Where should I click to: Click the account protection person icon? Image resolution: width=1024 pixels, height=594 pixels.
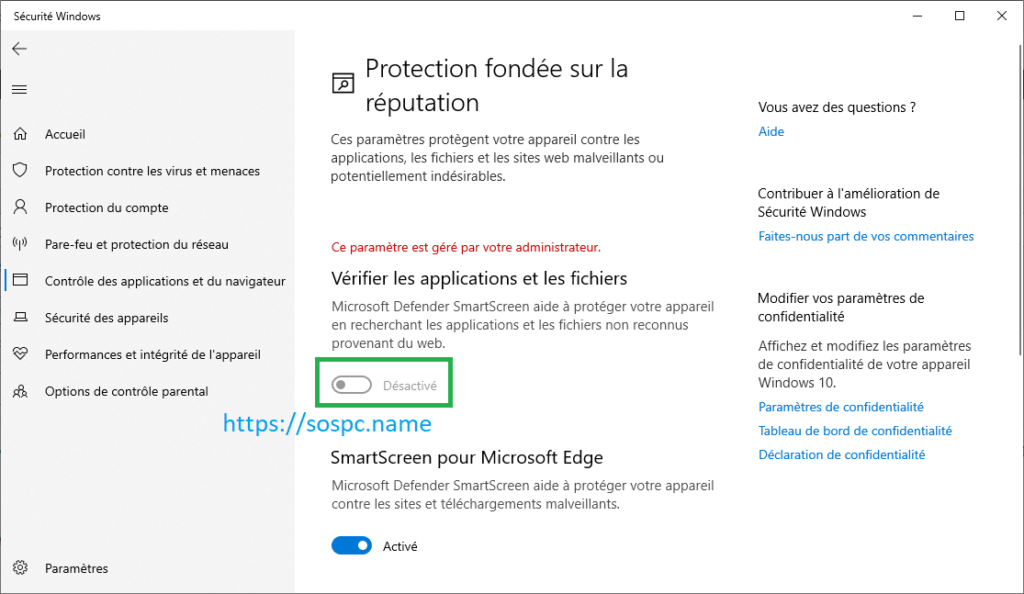pos(19,208)
